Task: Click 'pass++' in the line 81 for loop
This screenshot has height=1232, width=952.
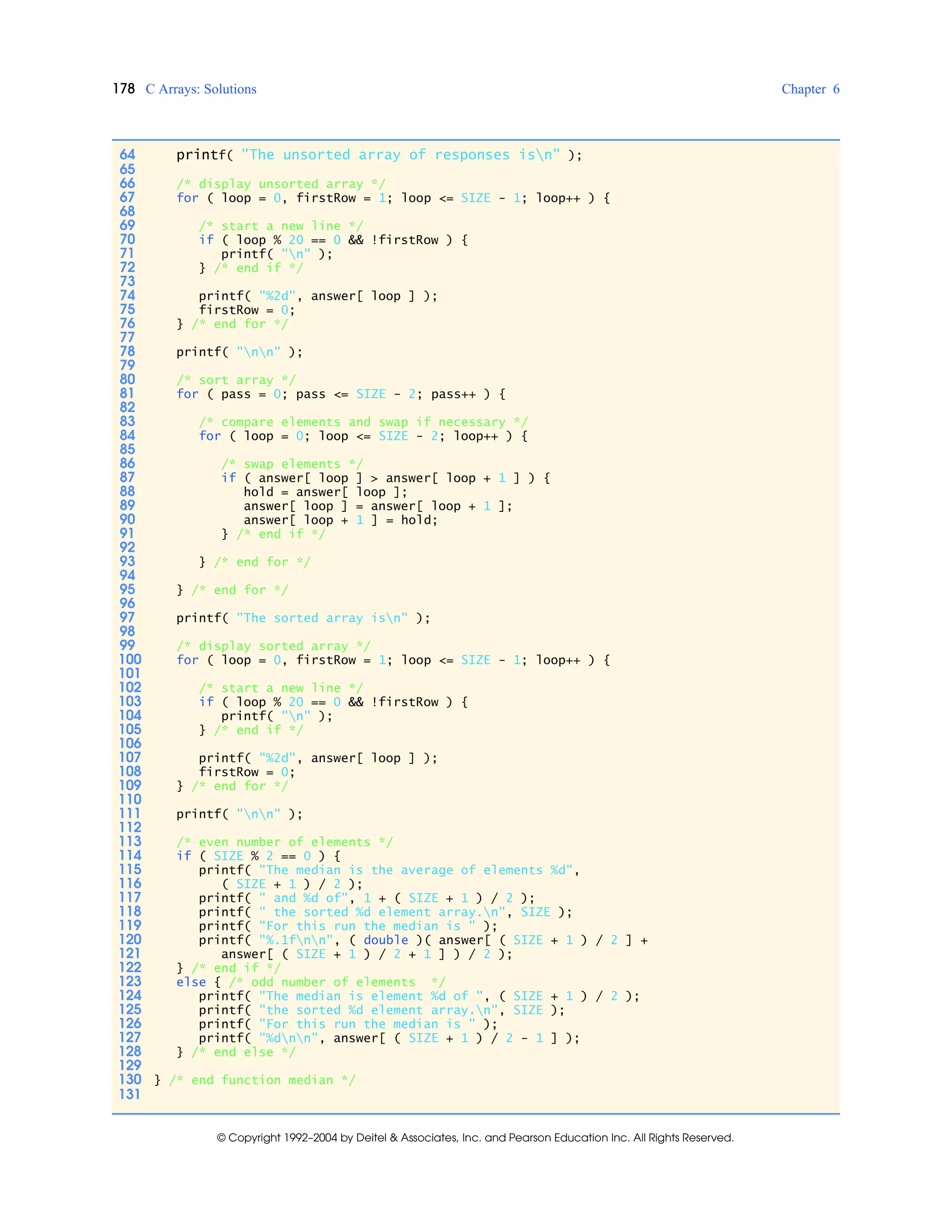Action: [x=453, y=394]
